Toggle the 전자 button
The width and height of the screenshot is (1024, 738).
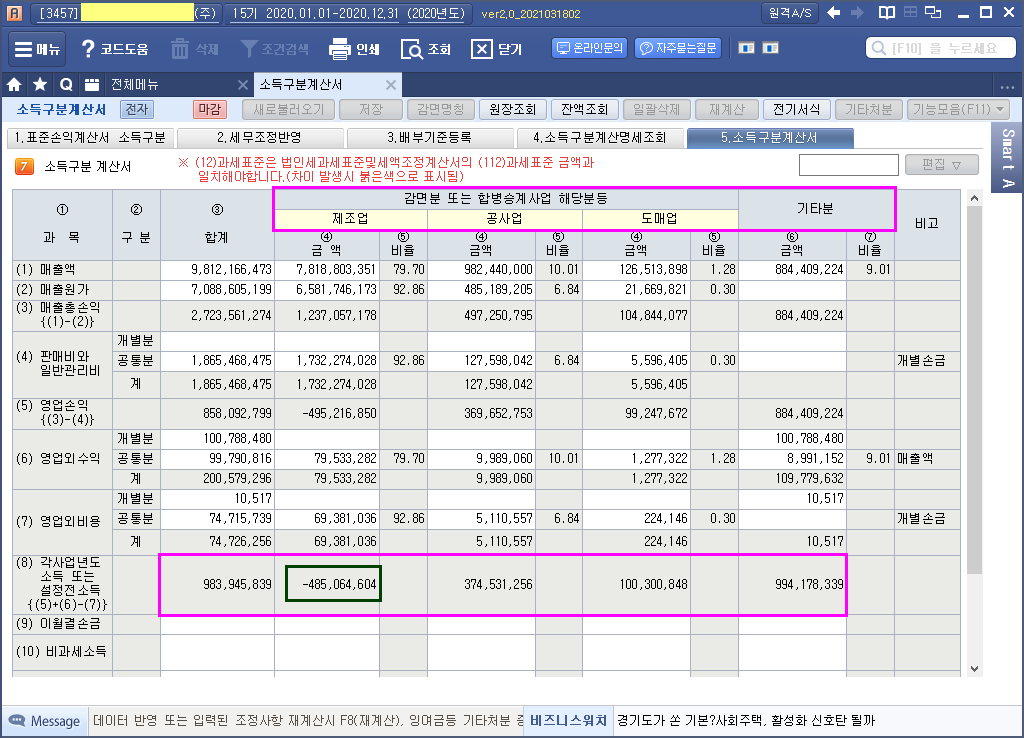[136, 109]
